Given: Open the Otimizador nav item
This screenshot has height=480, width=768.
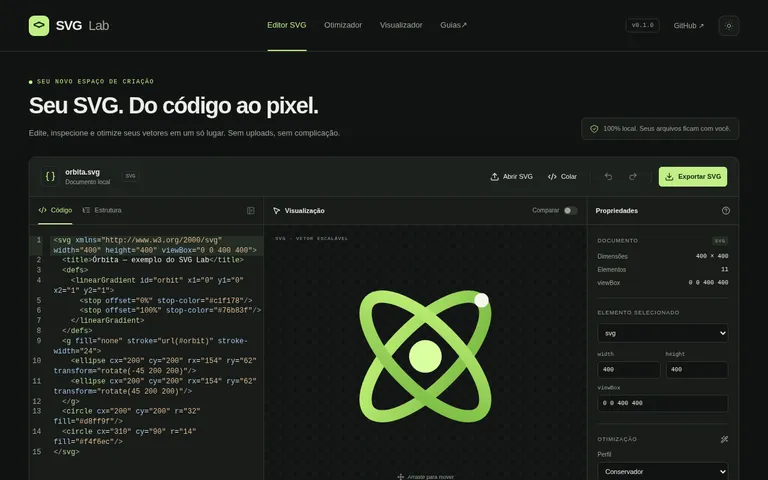Looking at the screenshot, I should coord(343,25).
